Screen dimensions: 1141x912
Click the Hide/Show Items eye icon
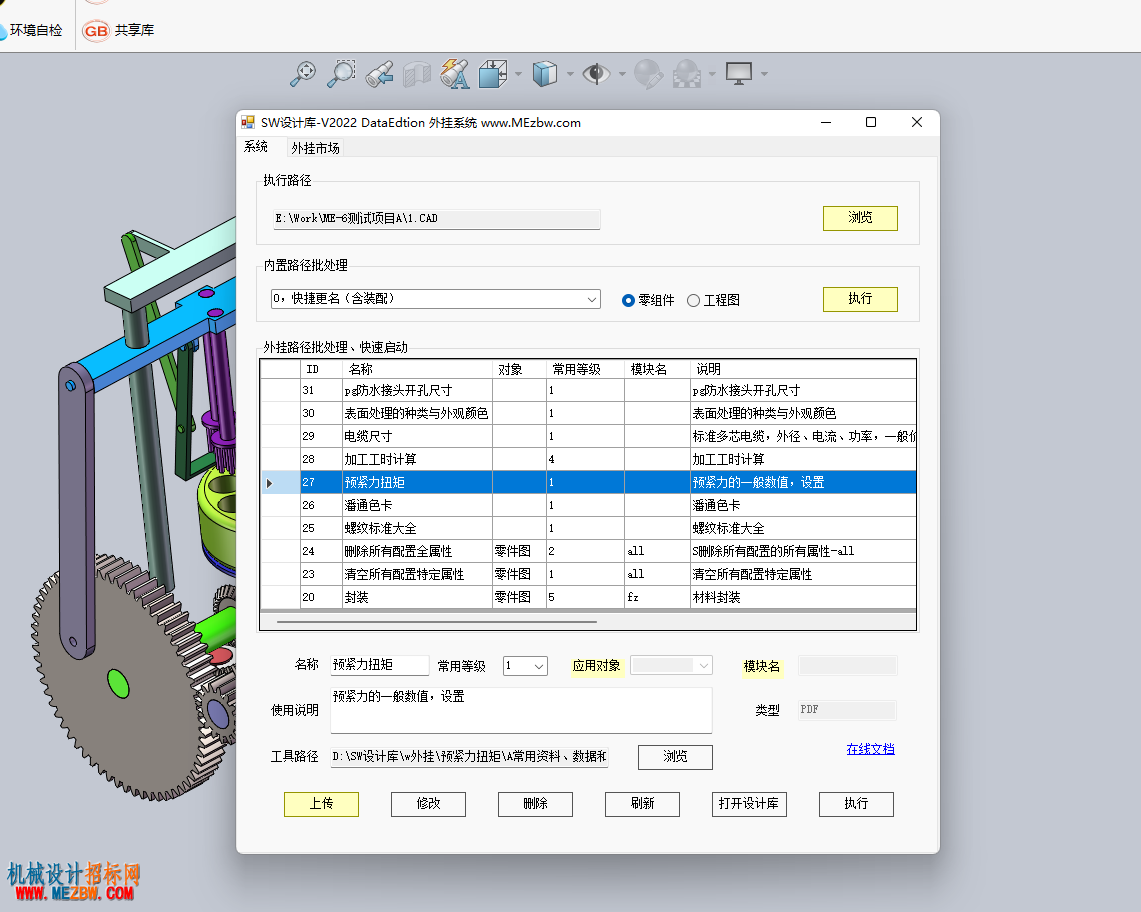coord(596,74)
